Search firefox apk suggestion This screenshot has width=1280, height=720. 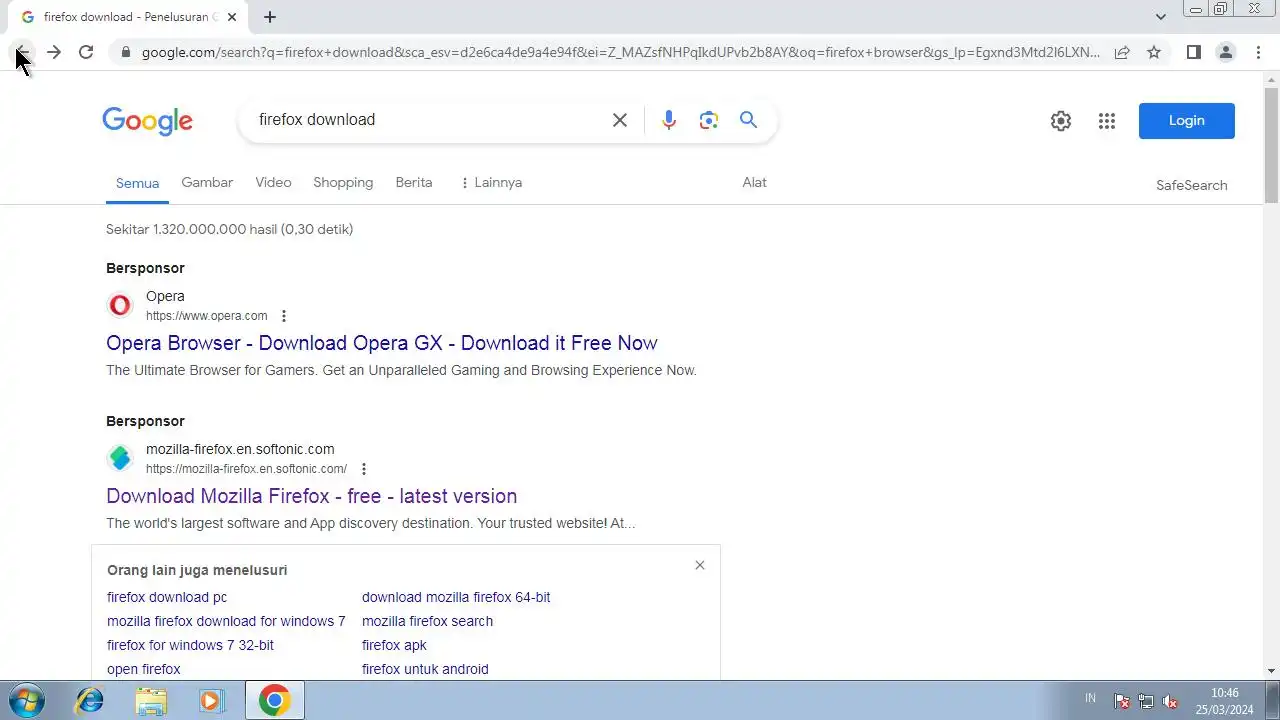coord(394,645)
